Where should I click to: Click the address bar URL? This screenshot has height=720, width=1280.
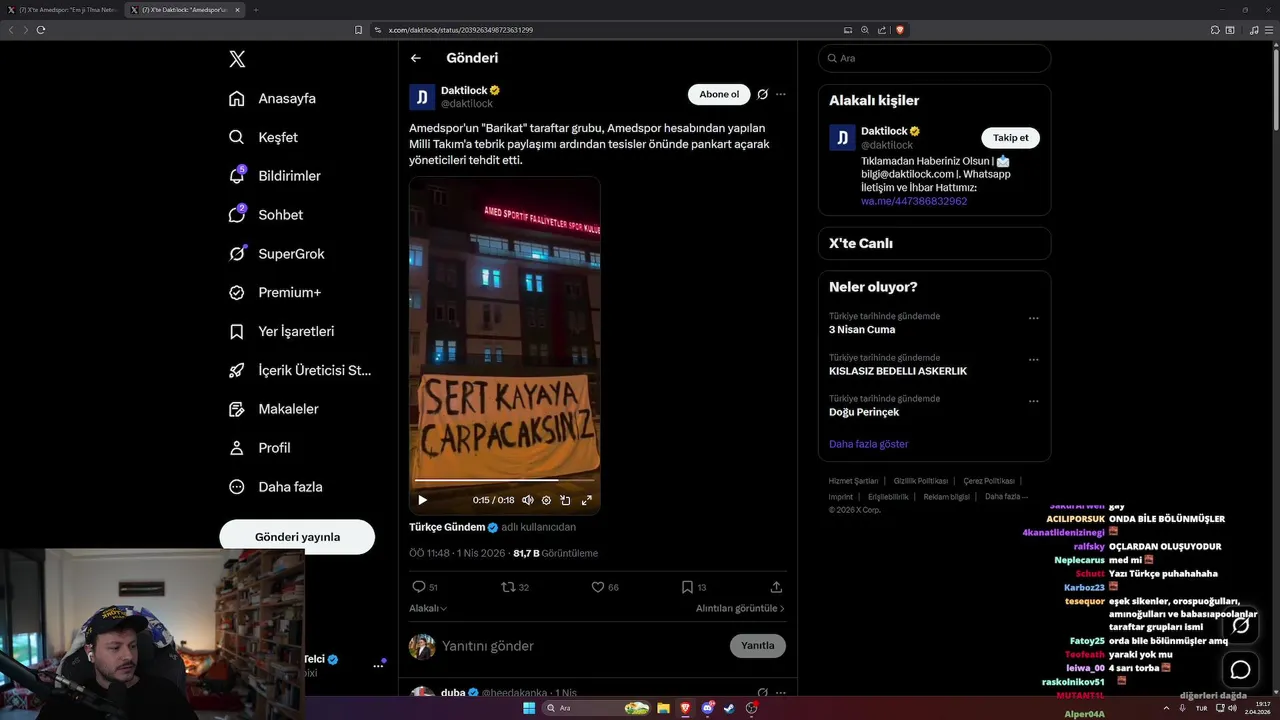click(x=461, y=30)
